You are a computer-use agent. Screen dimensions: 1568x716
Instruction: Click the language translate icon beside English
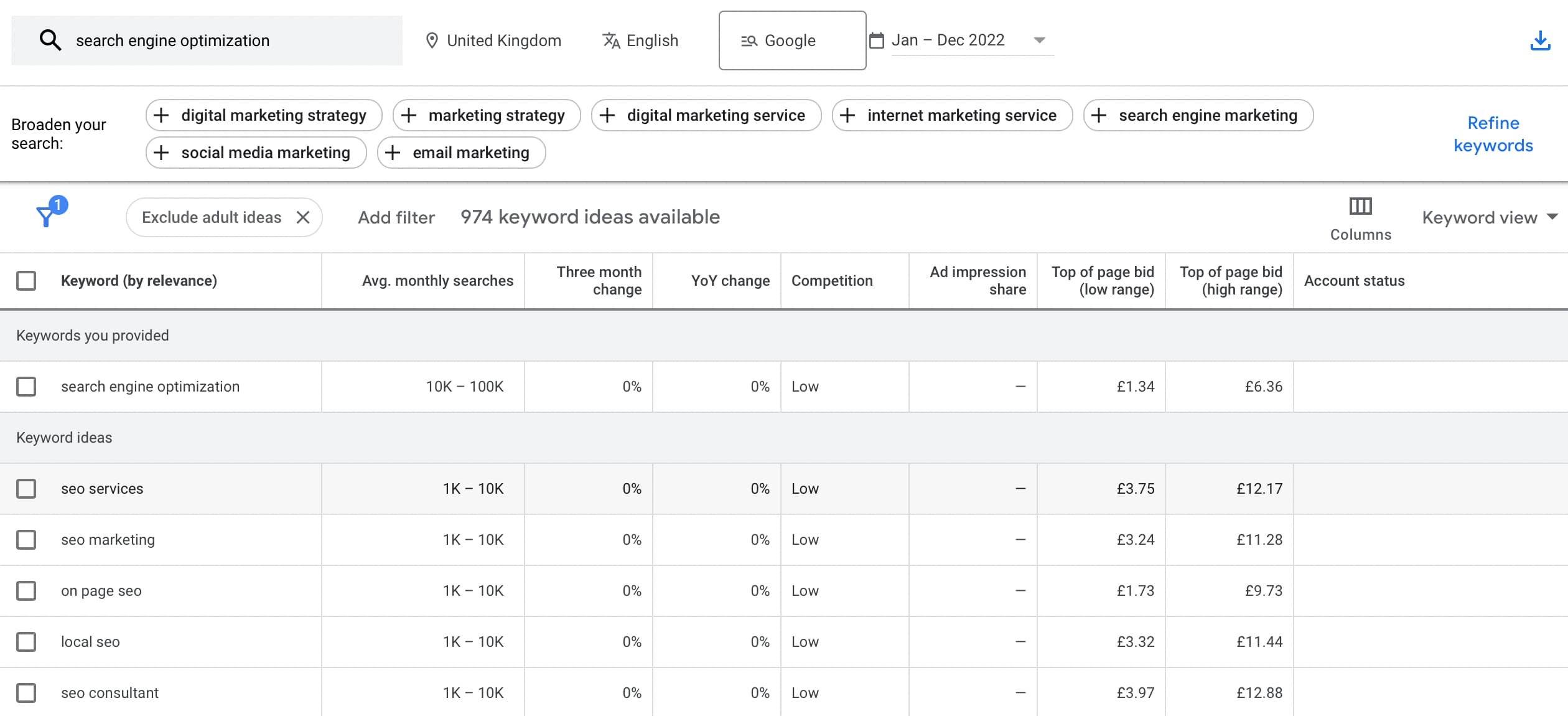coord(612,40)
